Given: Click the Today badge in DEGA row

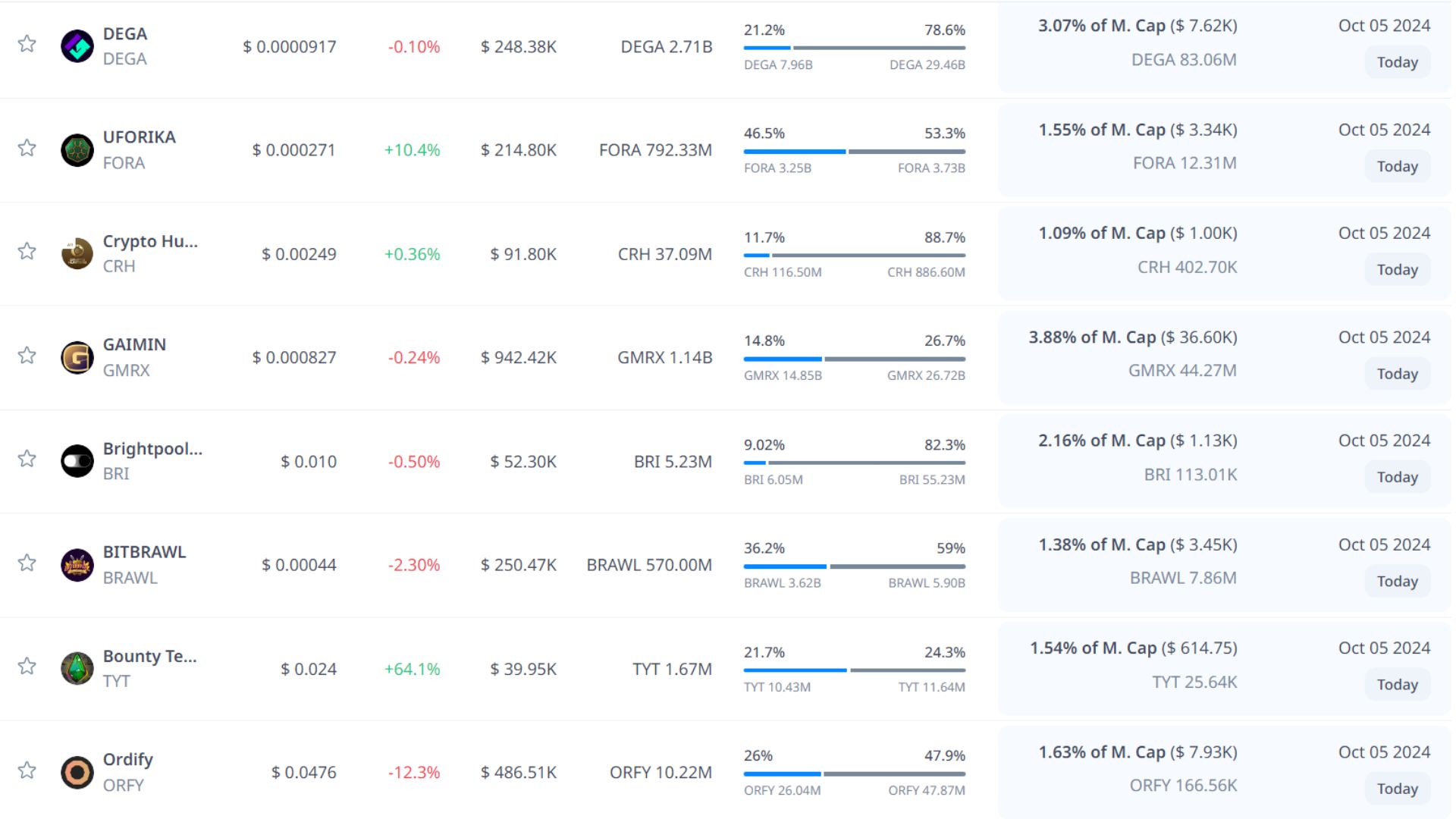Looking at the screenshot, I should click(1397, 62).
